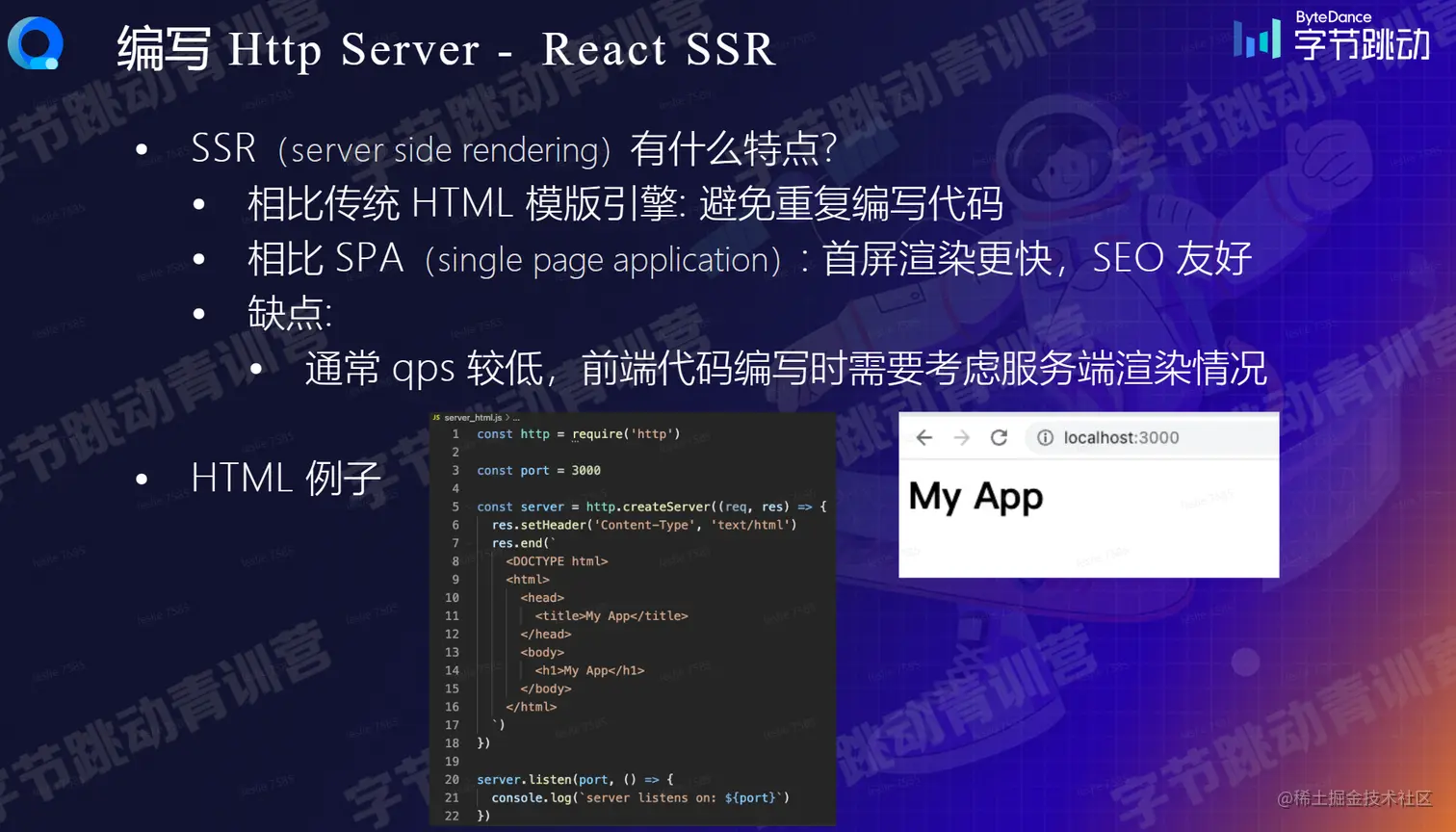This screenshot has height=832, width=1456.
Task: Click the ByteDance bars logo
Action: [x=1258, y=39]
